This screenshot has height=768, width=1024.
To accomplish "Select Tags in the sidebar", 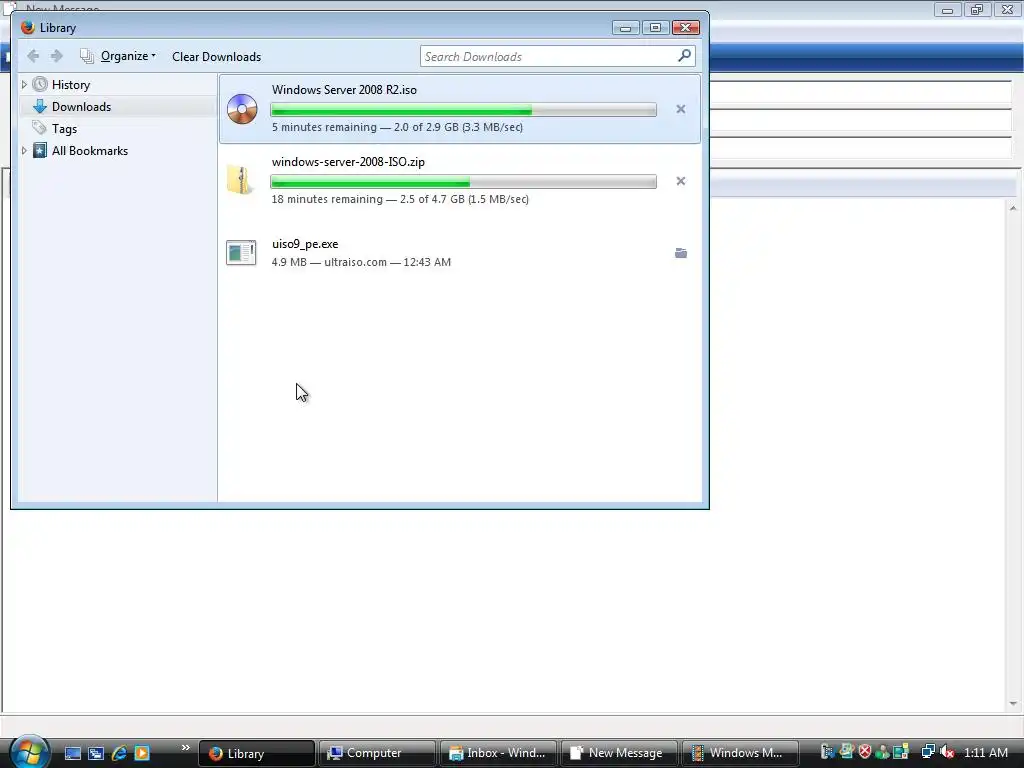I will [x=64, y=129].
